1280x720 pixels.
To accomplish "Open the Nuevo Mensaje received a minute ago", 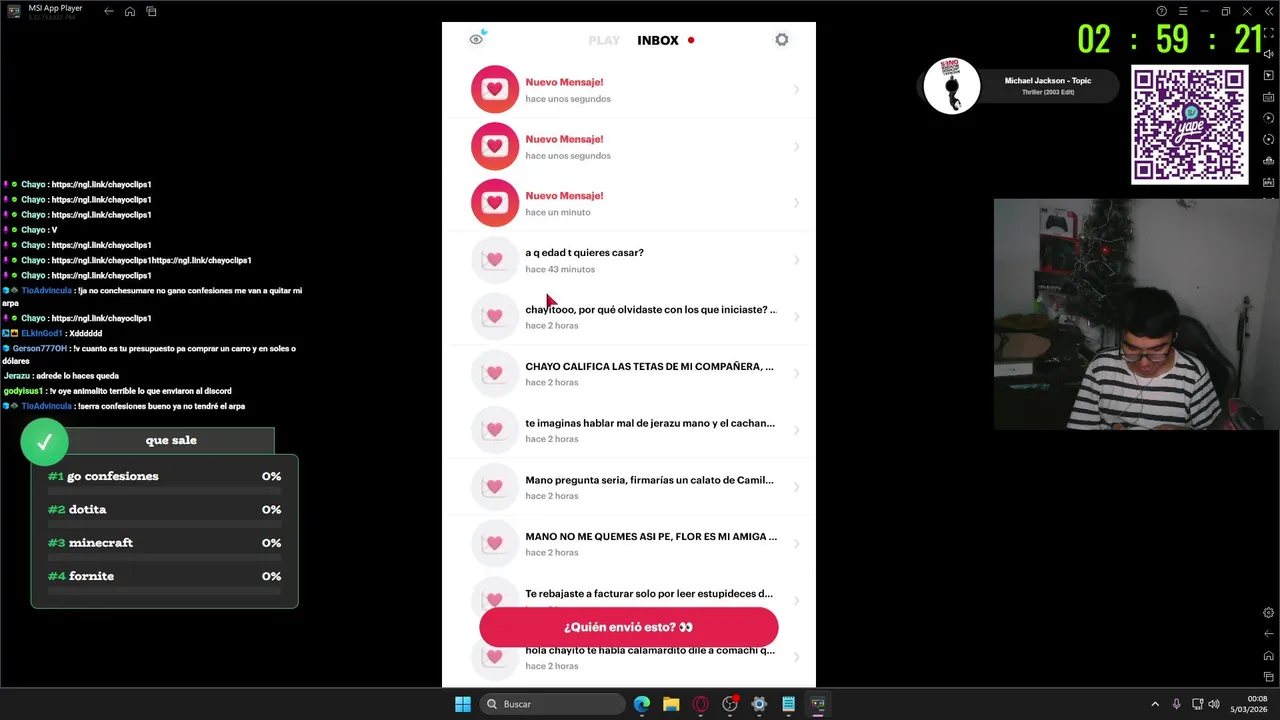I will (x=629, y=203).
